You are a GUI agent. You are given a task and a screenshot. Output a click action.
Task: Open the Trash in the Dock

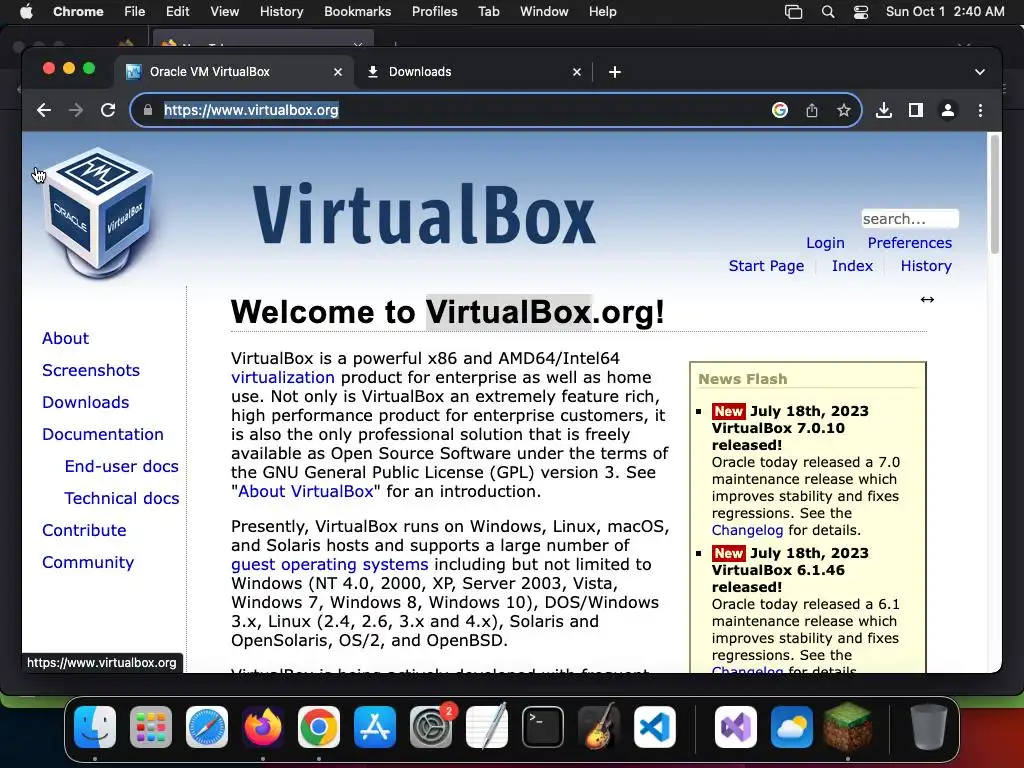pyautogui.click(x=929, y=727)
